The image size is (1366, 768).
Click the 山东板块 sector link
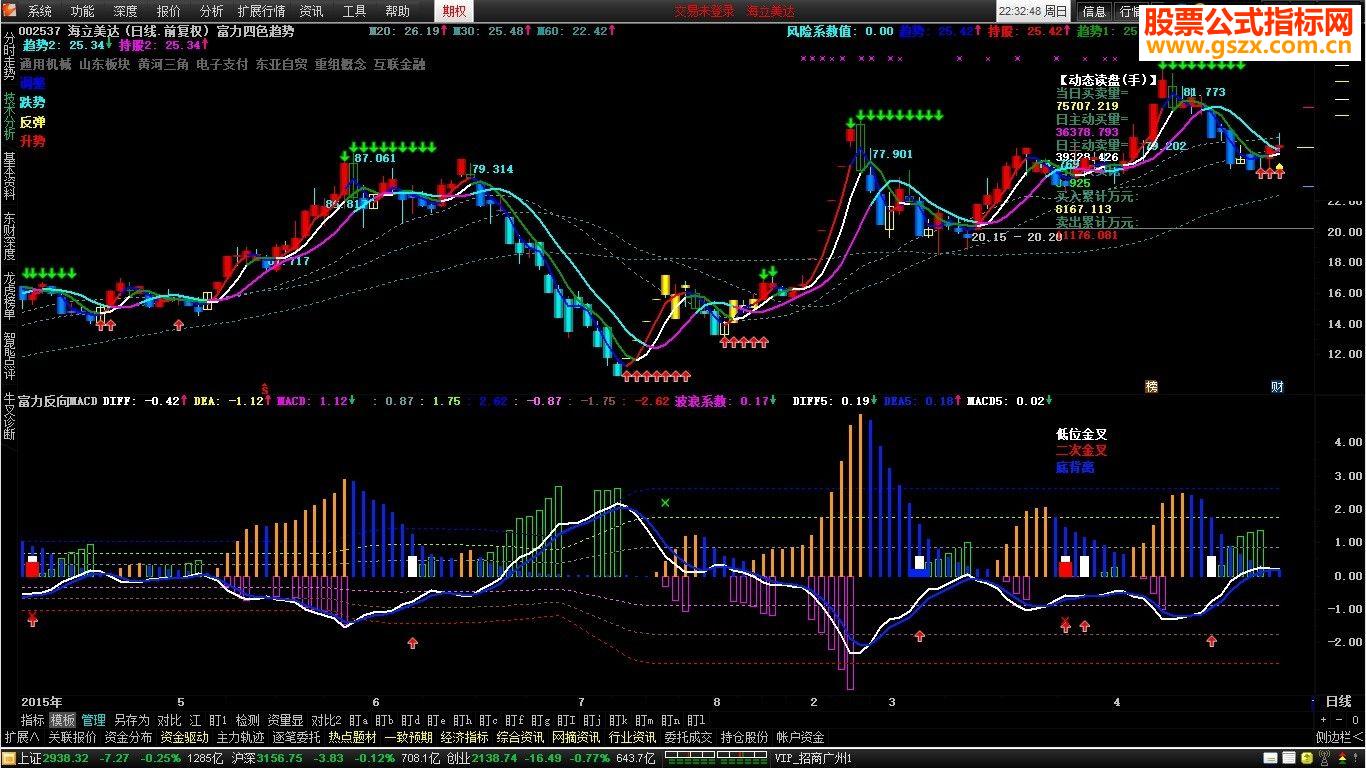(x=105, y=64)
